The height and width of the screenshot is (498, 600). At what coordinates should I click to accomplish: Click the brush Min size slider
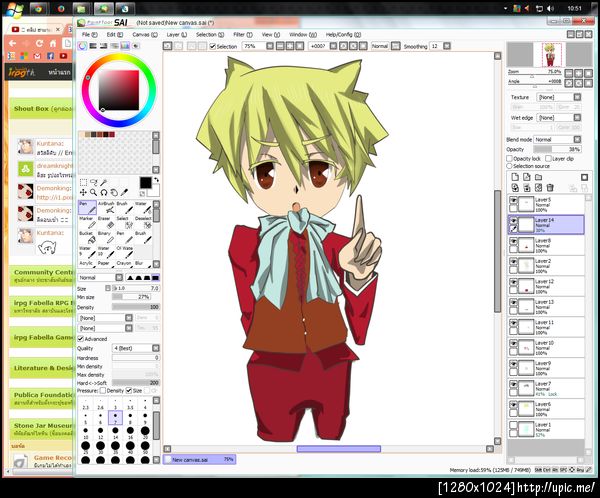point(131,297)
